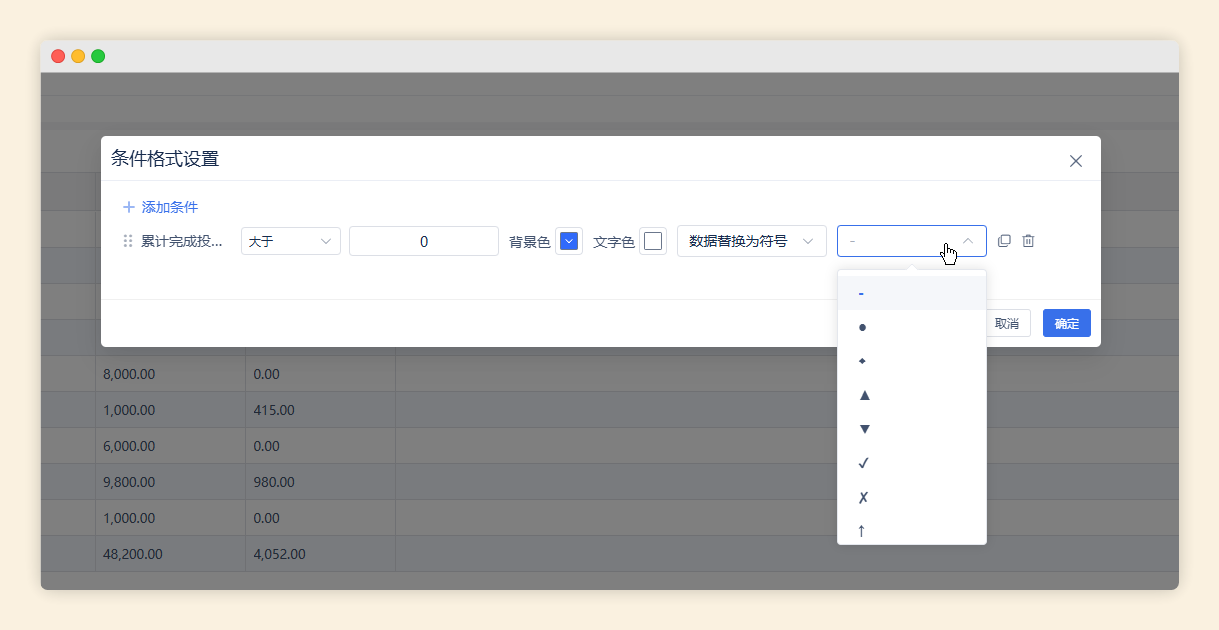Close the 条件格式设置 dialog
This screenshot has height=630, width=1219.
pos(1075,161)
